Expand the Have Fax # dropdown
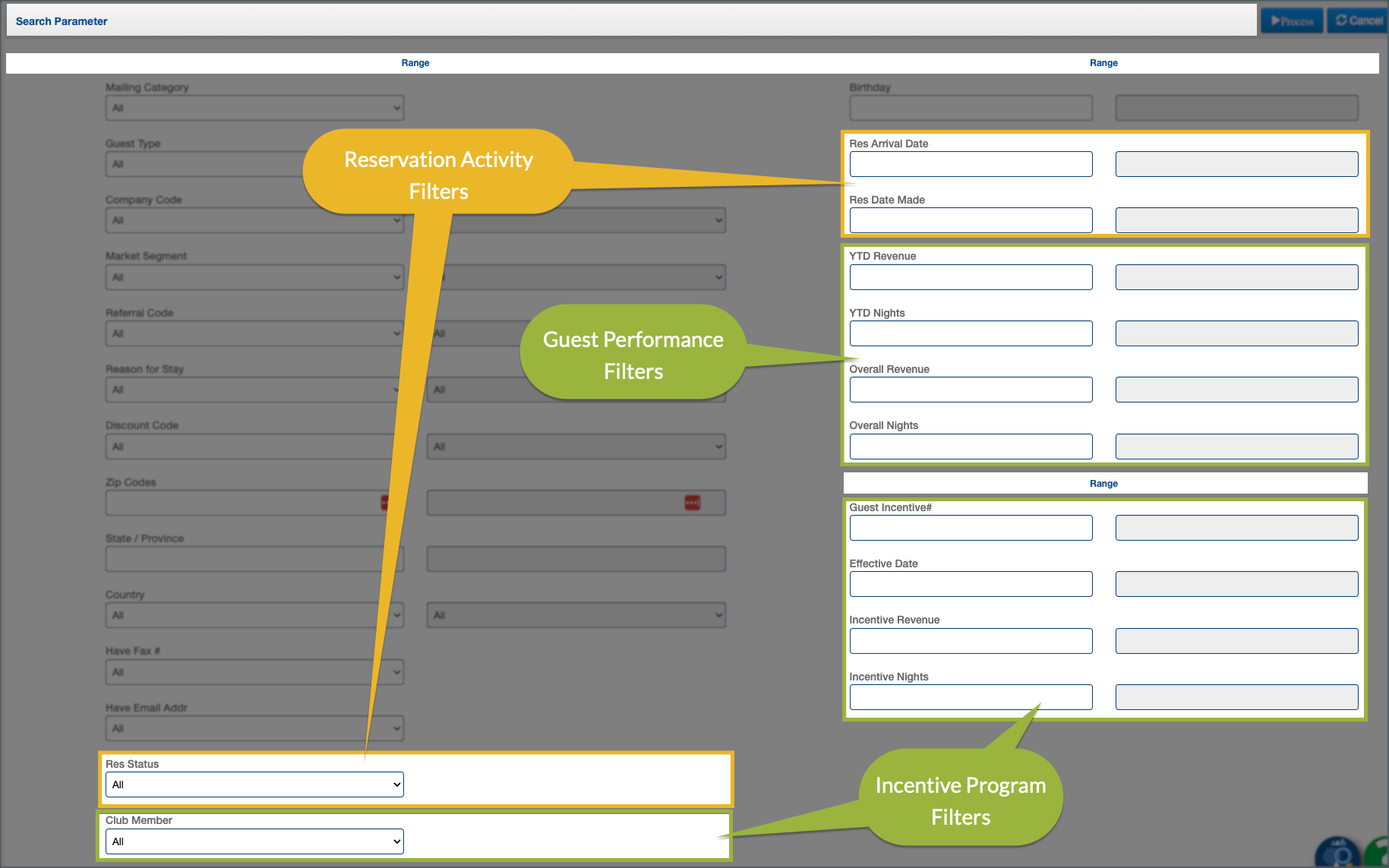The width and height of the screenshot is (1389, 868). click(254, 672)
